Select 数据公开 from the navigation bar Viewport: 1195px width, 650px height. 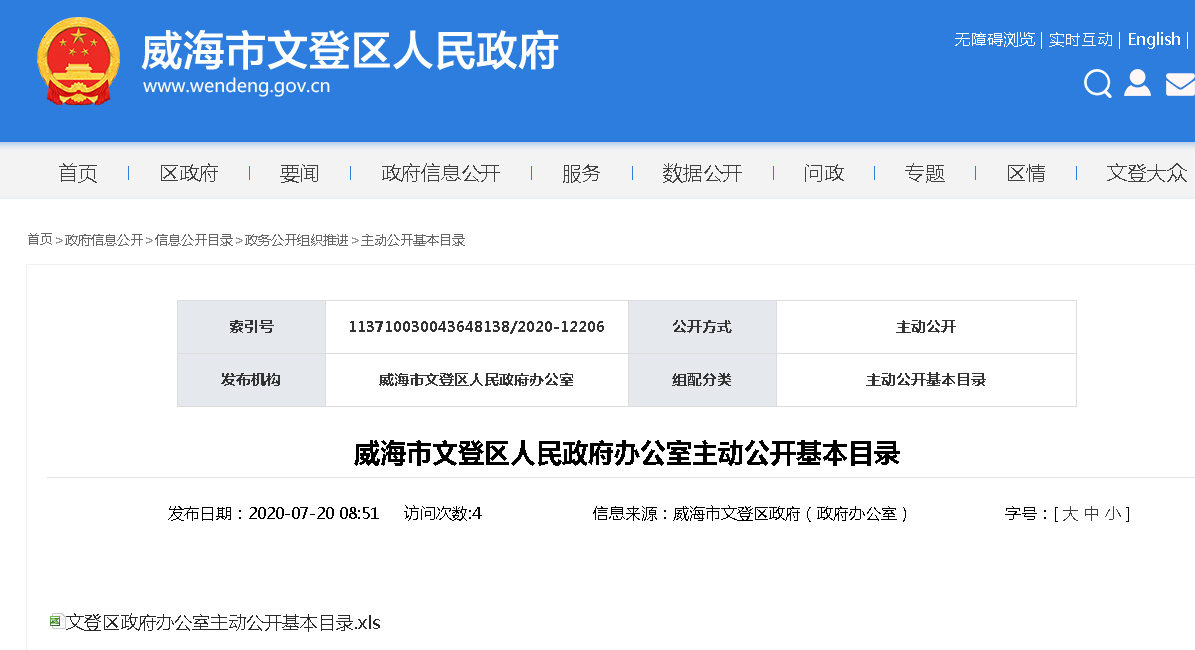coord(702,173)
